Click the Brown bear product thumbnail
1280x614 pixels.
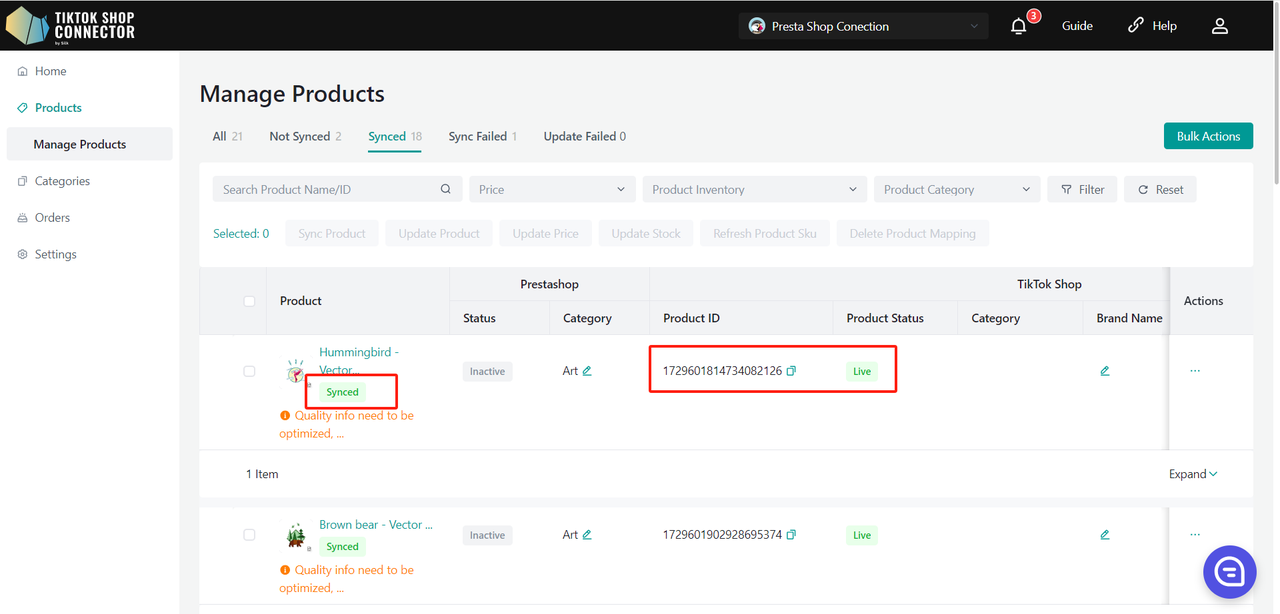tap(296, 536)
